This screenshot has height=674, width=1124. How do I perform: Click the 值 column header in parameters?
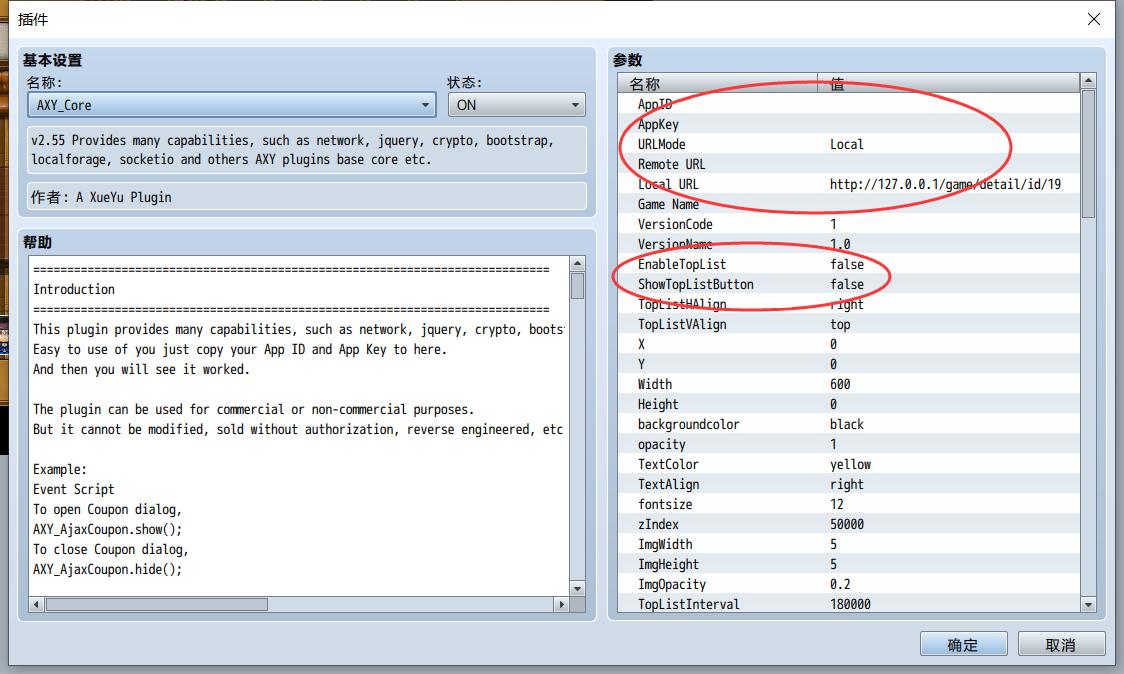(948, 83)
